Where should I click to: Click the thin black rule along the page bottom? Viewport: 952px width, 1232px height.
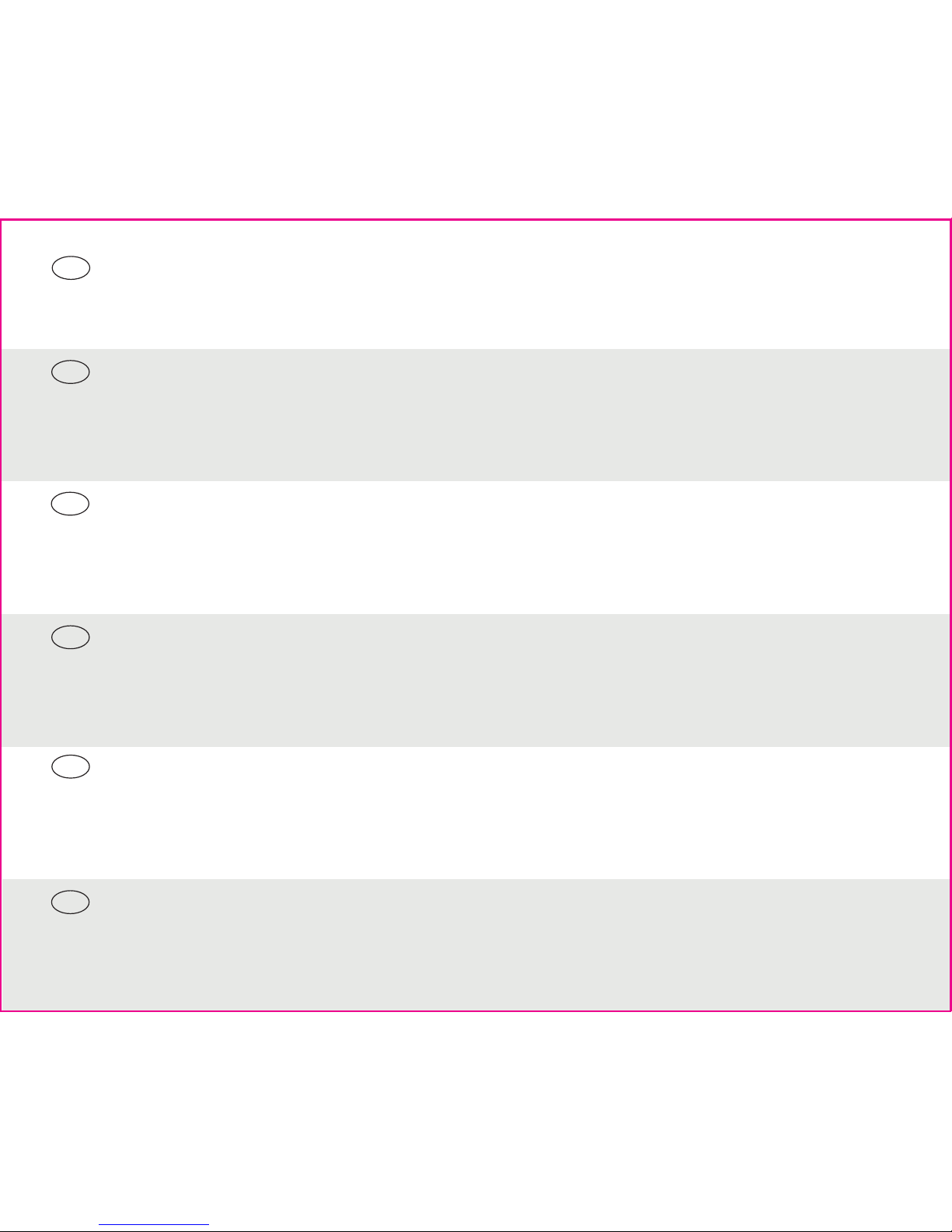coord(476,1230)
